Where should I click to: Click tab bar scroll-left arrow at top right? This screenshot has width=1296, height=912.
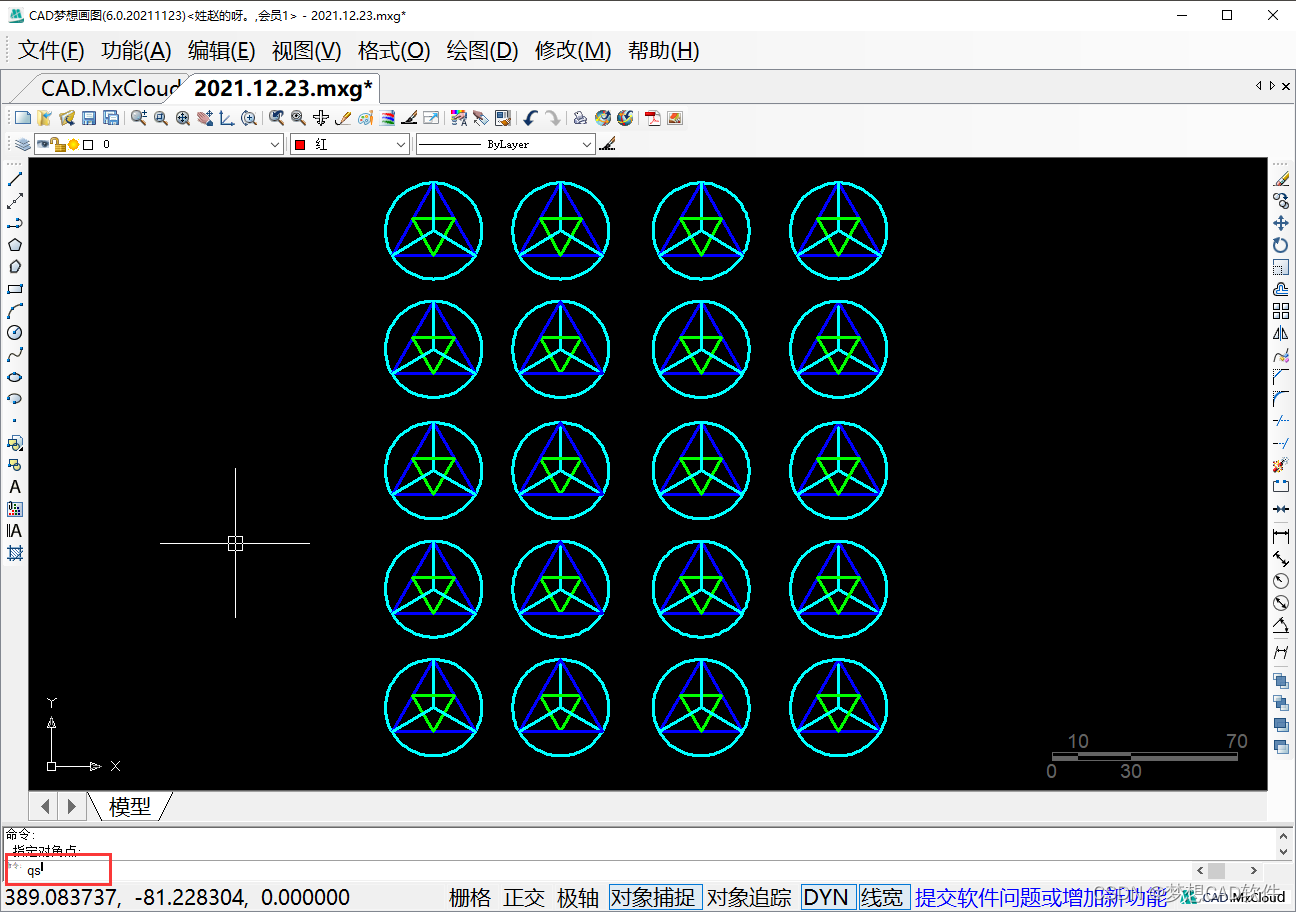click(1259, 86)
